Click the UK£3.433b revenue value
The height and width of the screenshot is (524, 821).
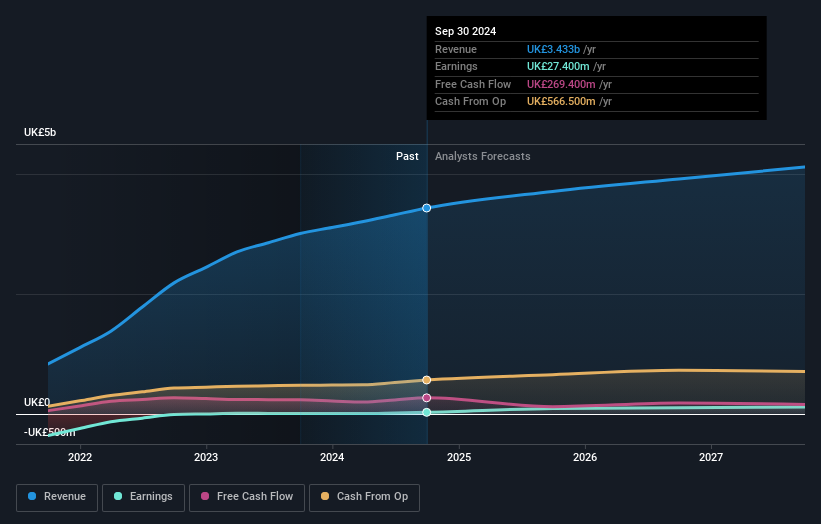coord(553,49)
